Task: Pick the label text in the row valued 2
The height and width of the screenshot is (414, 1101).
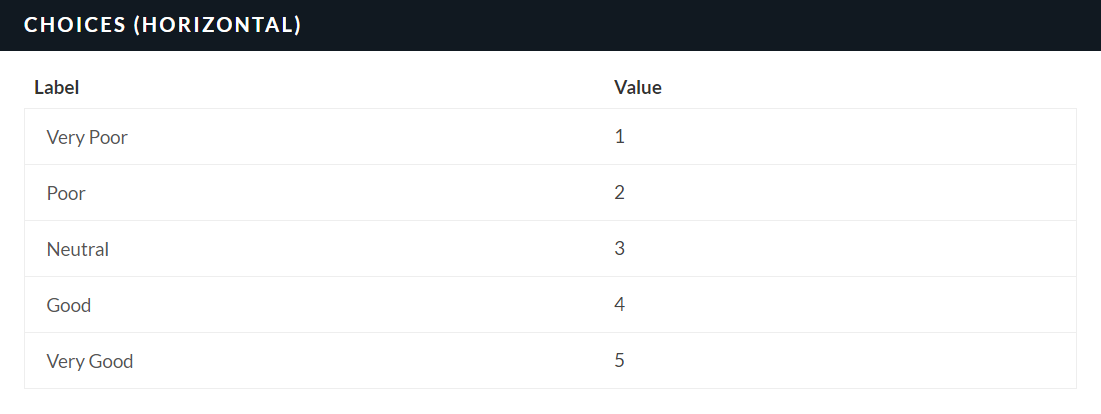Action: (x=66, y=193)
